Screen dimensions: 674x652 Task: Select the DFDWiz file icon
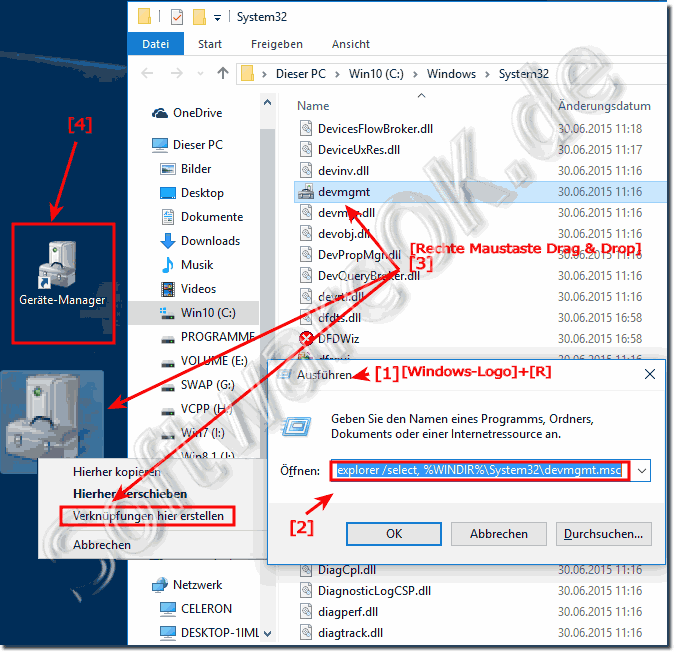click(306, 339)
